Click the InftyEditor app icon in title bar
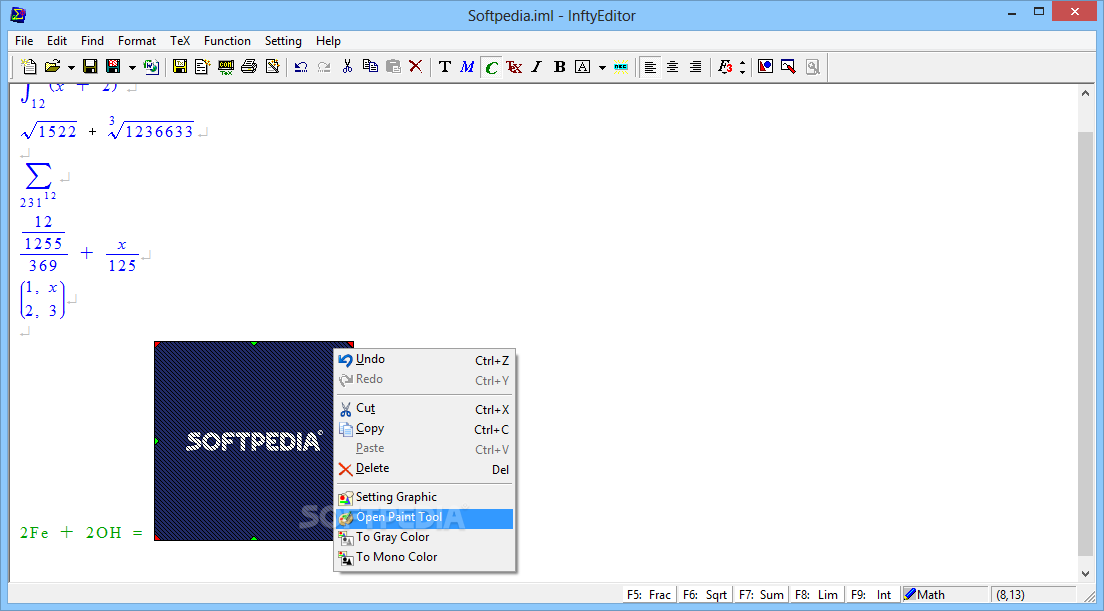The width and height of the screenshot is (1104, 611). click(18, 14)
